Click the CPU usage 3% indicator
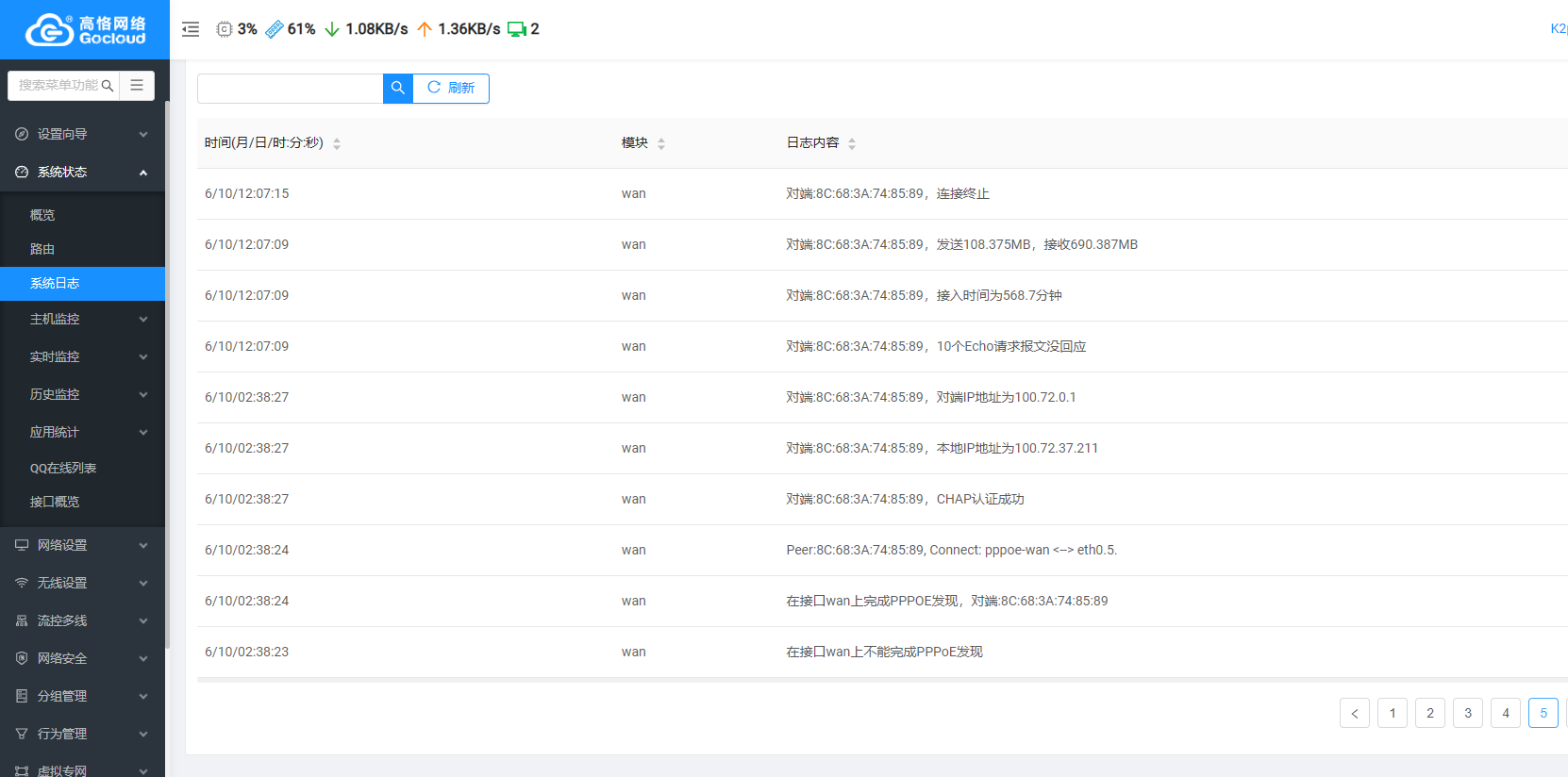This screenshot has height=777, width=1568. pyautogui.click(x=237, y=29)
